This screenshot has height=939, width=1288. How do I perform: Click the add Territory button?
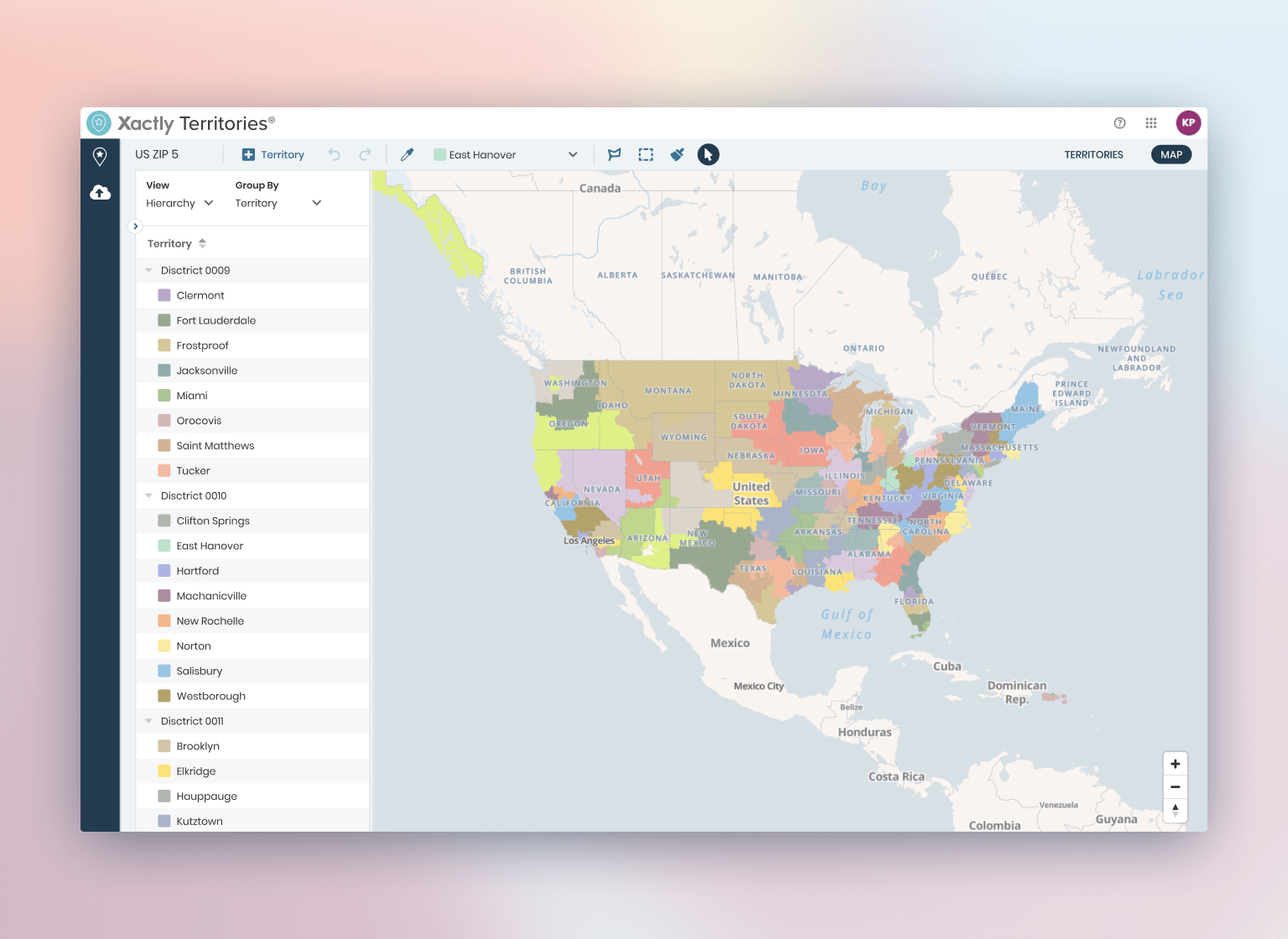click(273, 154)
